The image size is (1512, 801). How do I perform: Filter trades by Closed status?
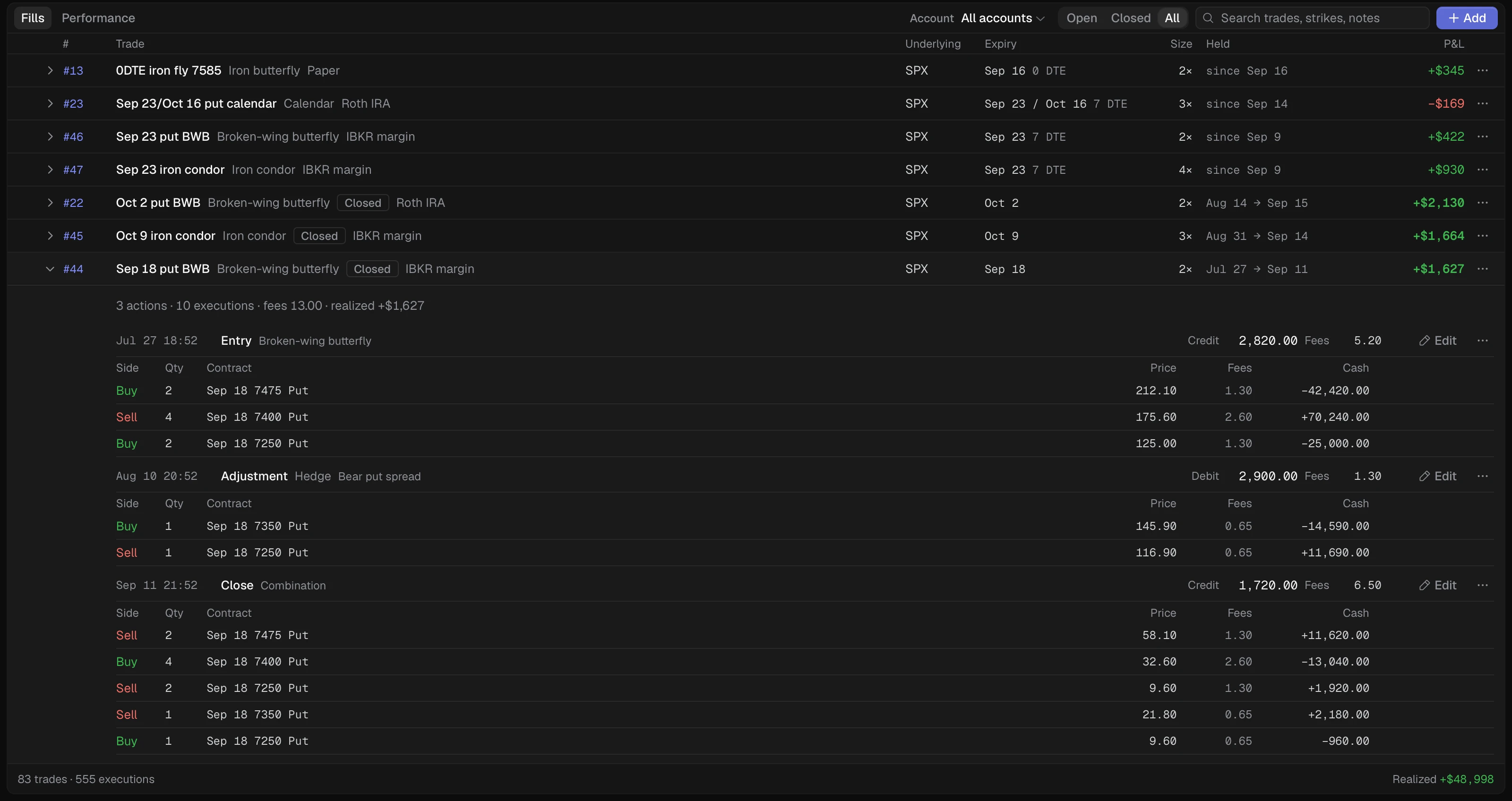[x=1131, y=18]
